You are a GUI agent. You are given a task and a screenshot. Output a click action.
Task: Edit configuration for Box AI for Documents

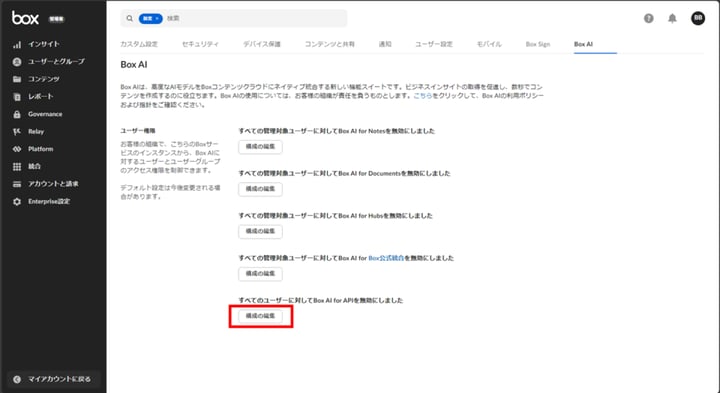(260, 189)
